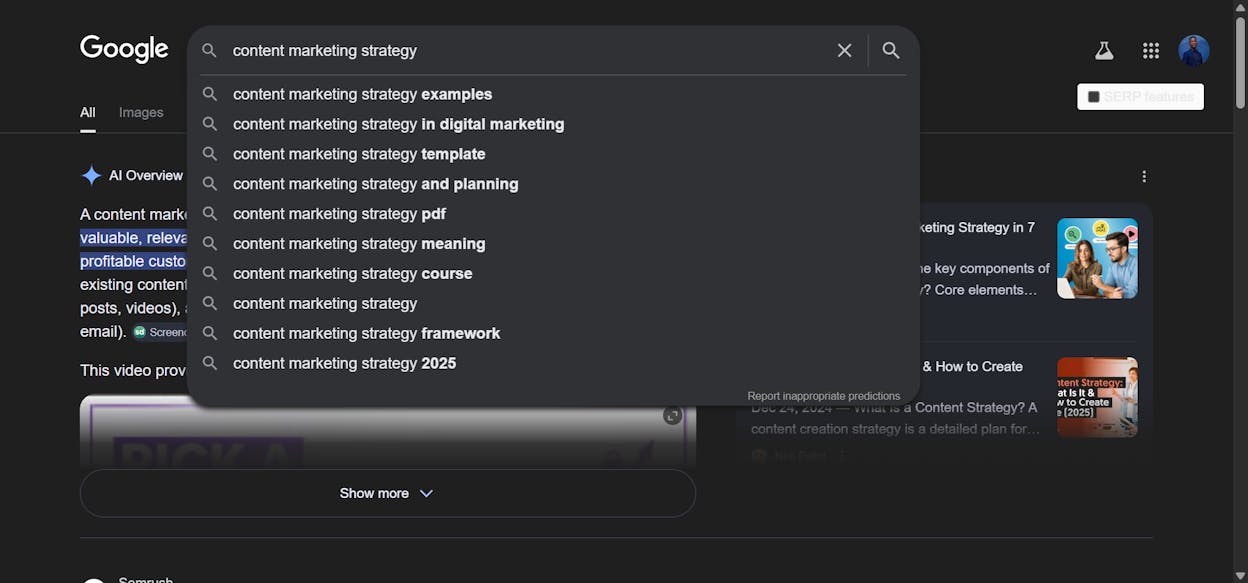The width and height of the screenshot is (1248, 583).
Task: Click 'Report inappropriate predictions' link
Action: click(824, 396)
